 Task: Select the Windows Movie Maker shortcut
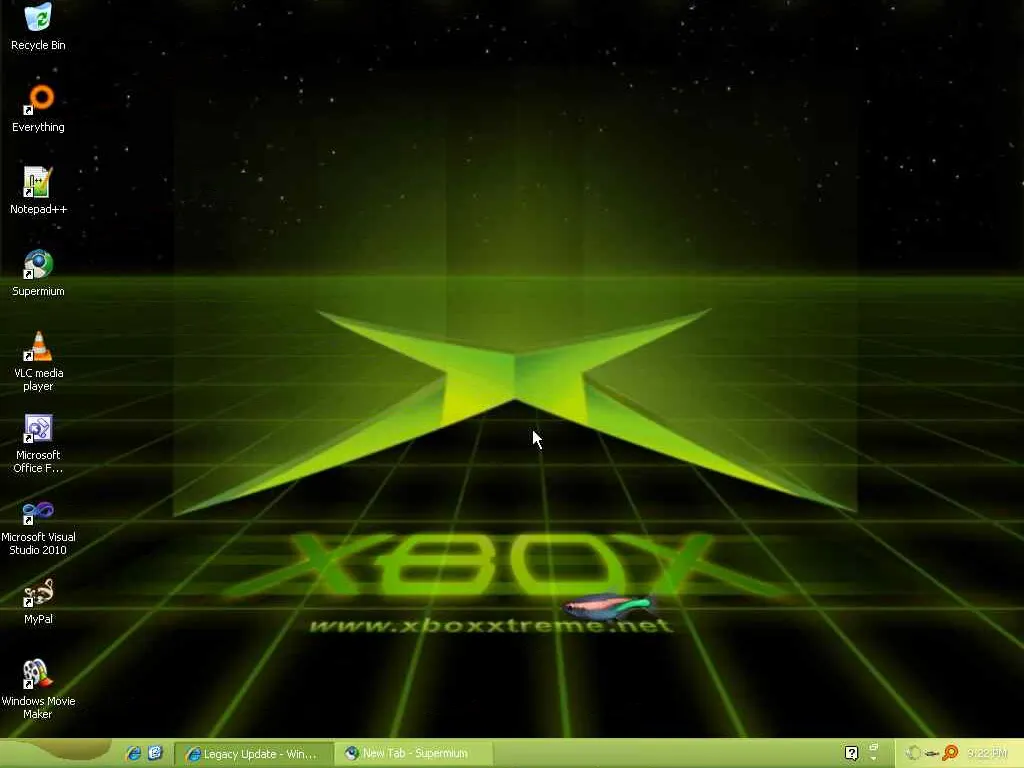(x=38, y=690)
